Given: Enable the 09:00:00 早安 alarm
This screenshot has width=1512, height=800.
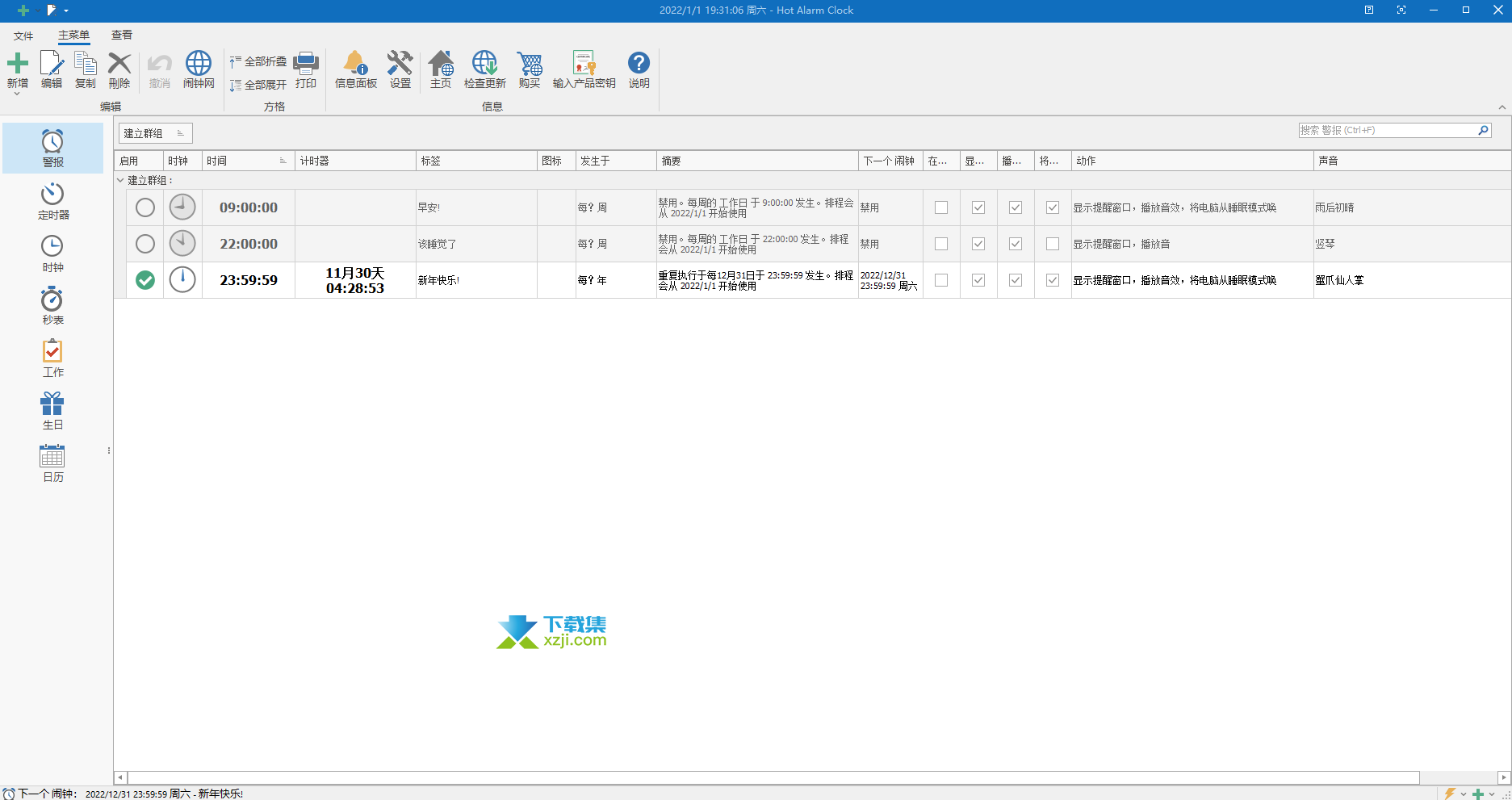Looking at the screenshot, I should click(145, 207).
